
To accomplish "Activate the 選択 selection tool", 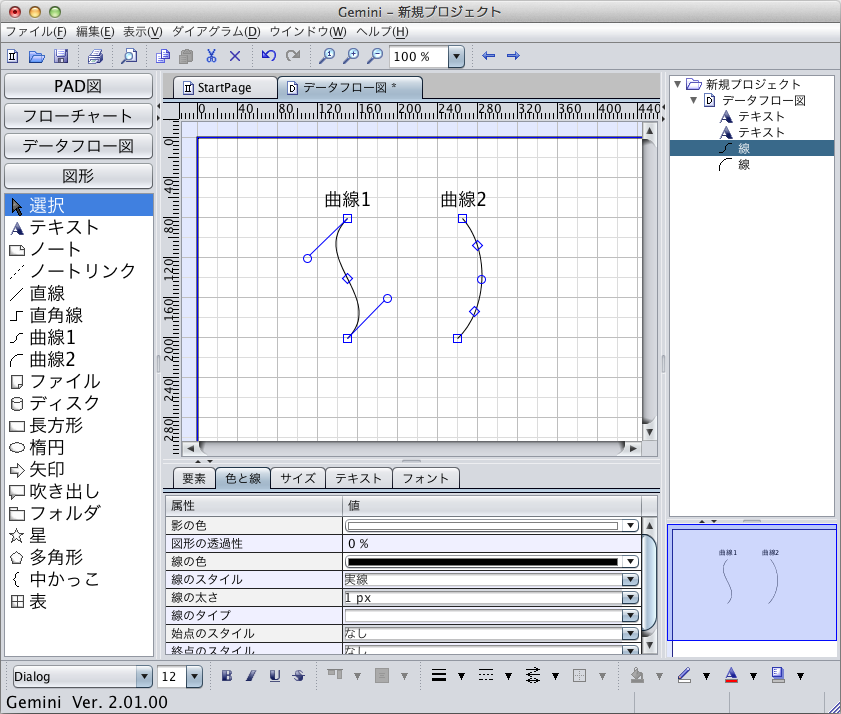I will tap(79, 205).
